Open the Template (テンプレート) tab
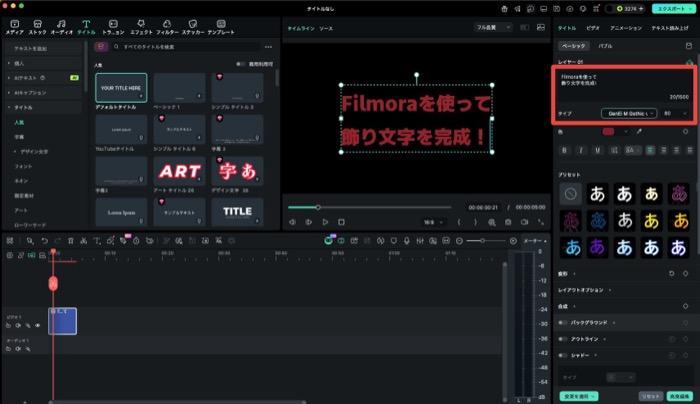 221,27
